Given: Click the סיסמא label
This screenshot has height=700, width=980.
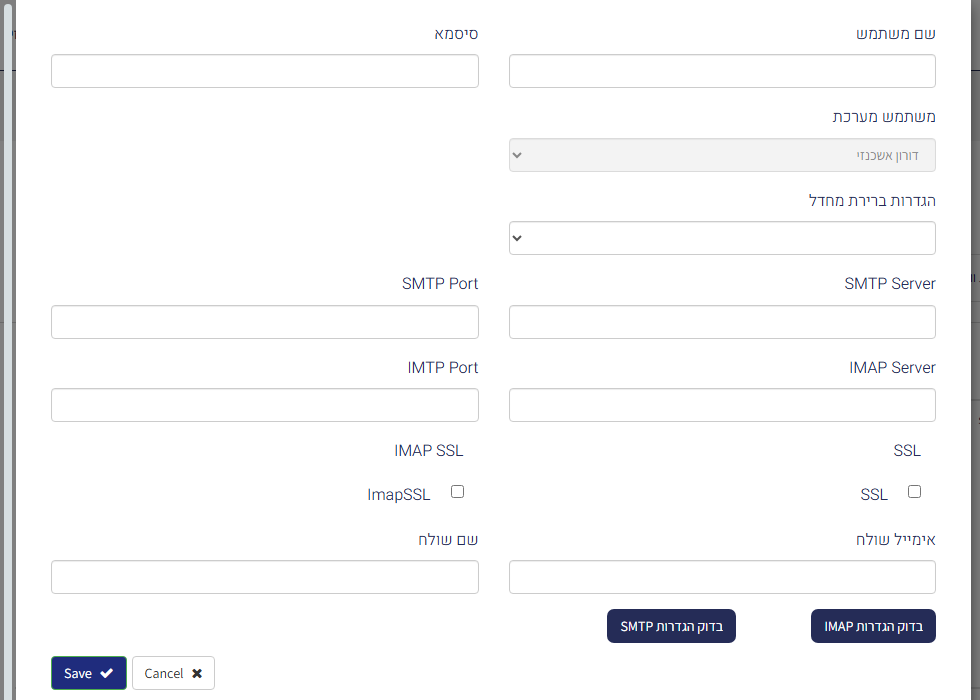Looking at the screenshot, I should coord(456,34).
